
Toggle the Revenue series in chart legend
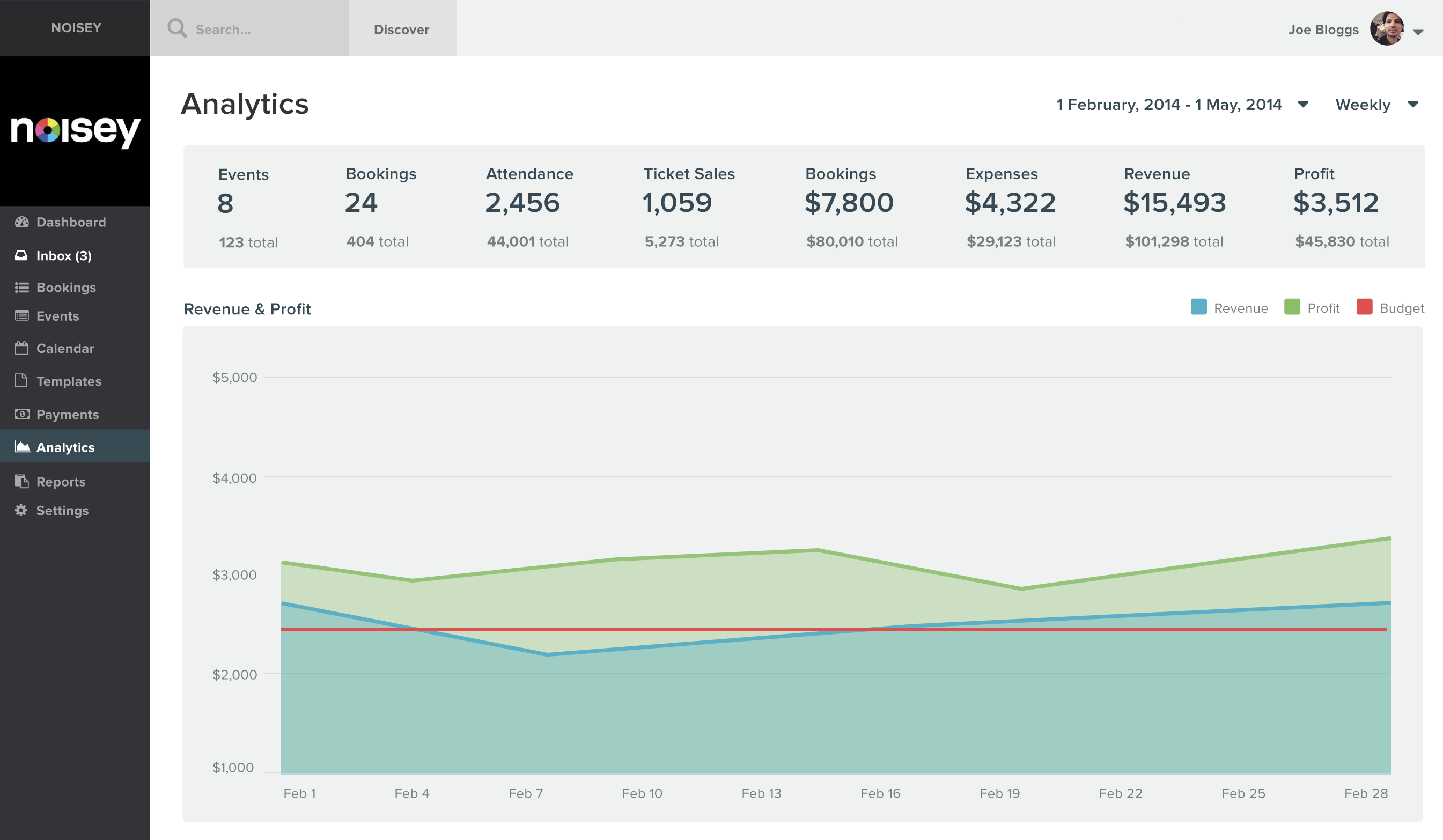coord(1240,308)
